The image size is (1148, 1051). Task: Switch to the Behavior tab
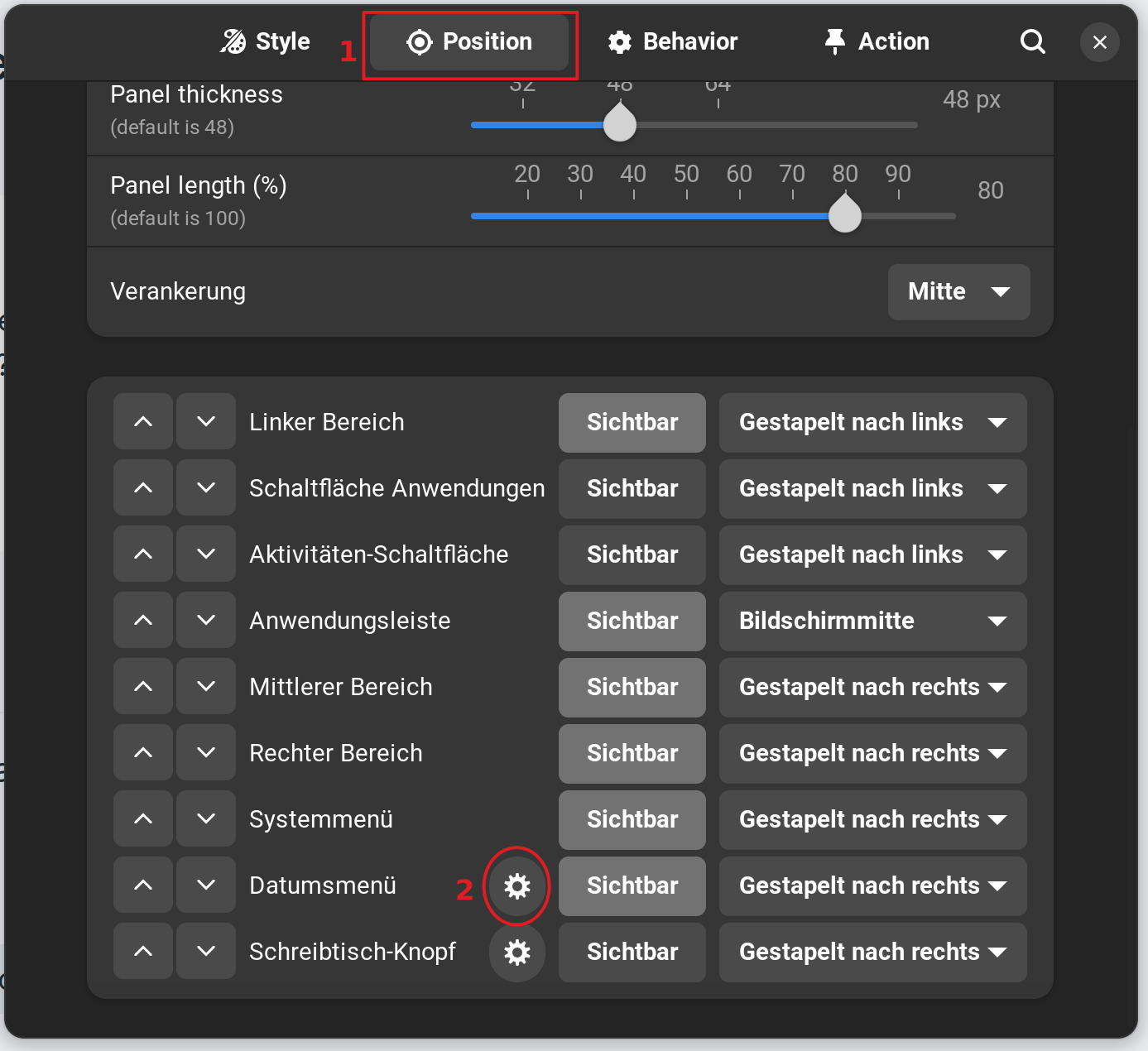(673, 41)
